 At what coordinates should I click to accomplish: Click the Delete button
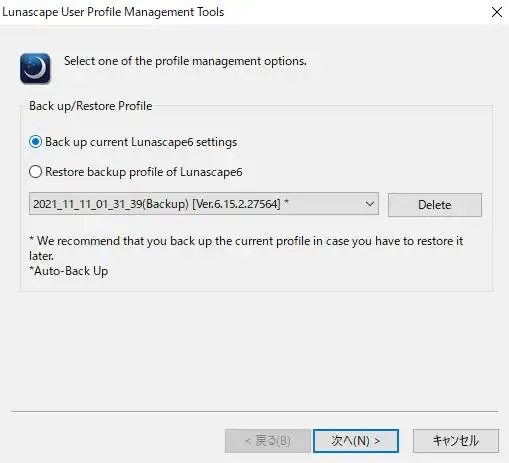click(x=435, y=205)
